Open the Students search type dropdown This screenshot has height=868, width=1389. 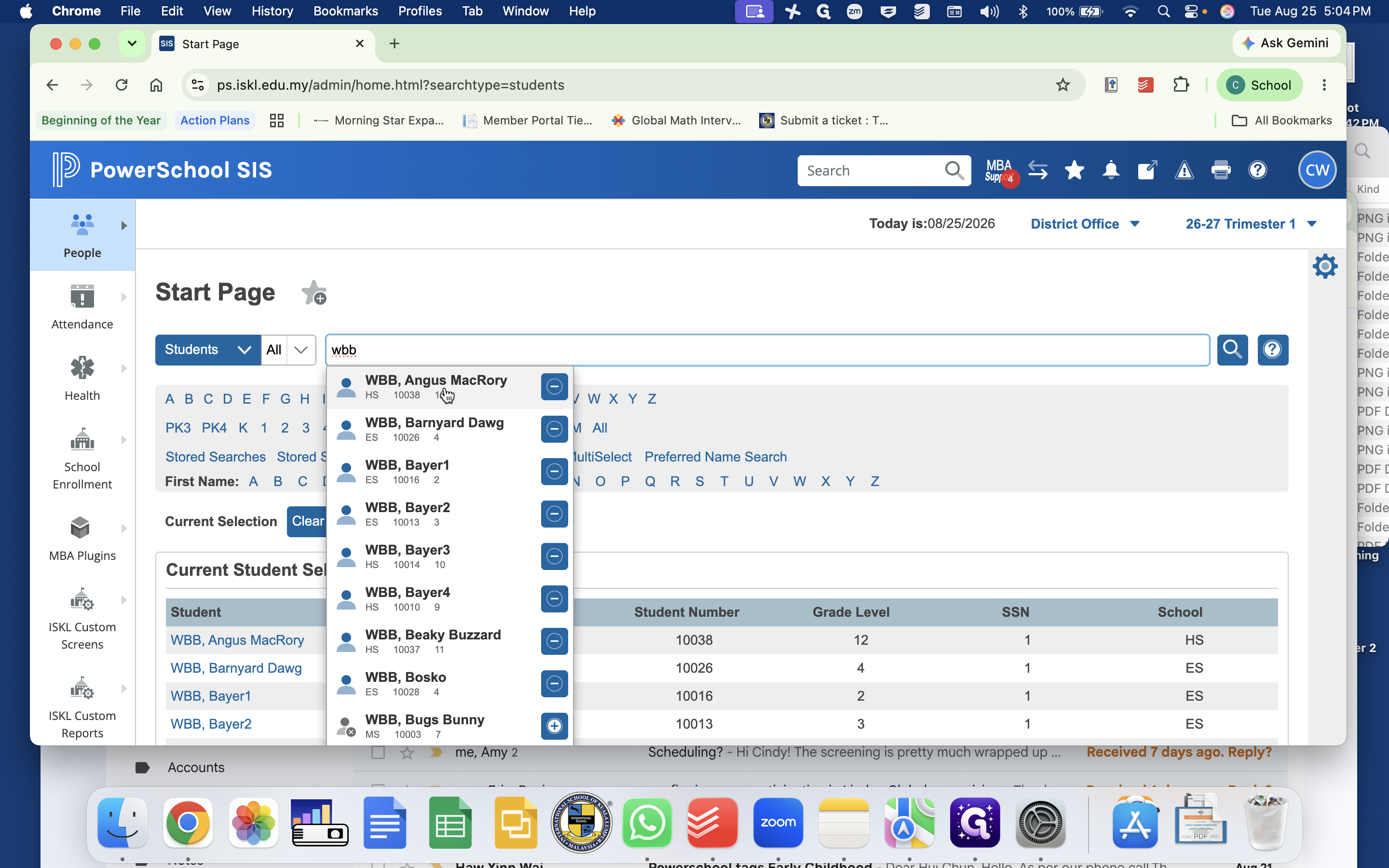click(x=208, y=350)
